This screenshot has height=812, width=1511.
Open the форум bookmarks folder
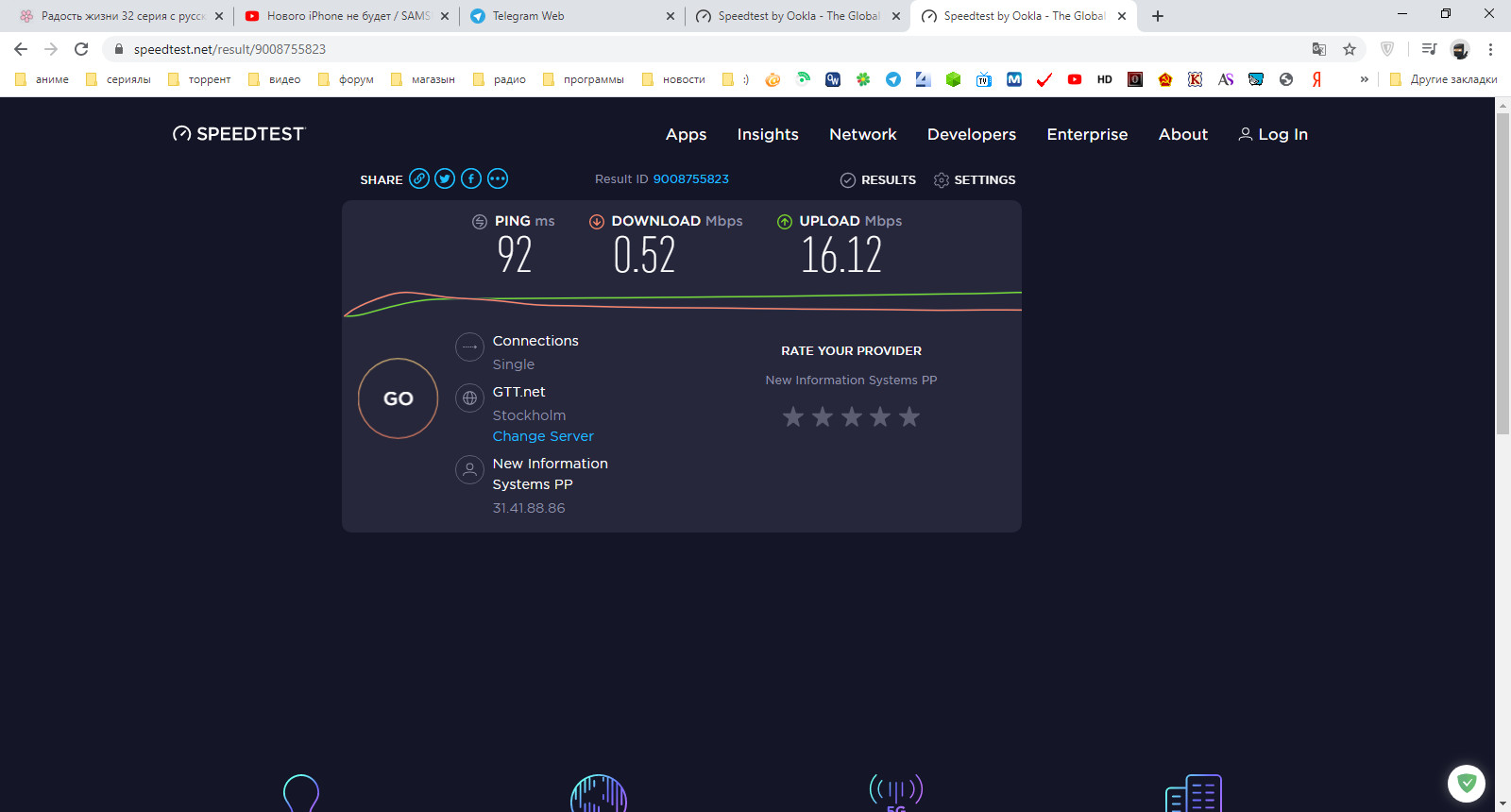tap(346, 79)
